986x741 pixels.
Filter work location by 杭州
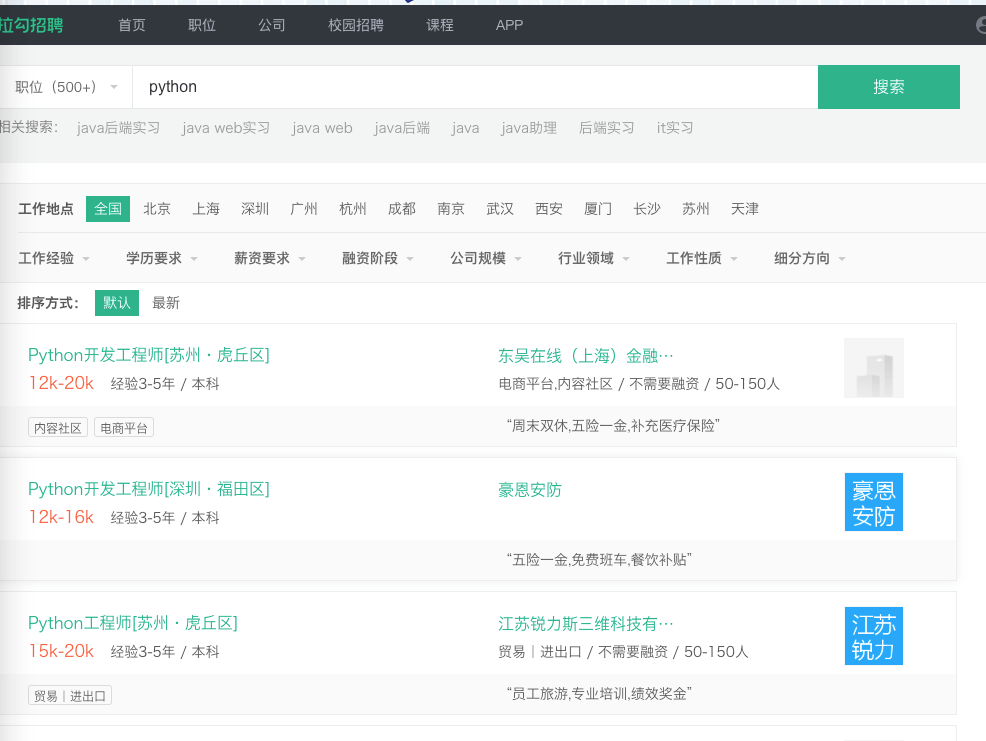(353, 209)
